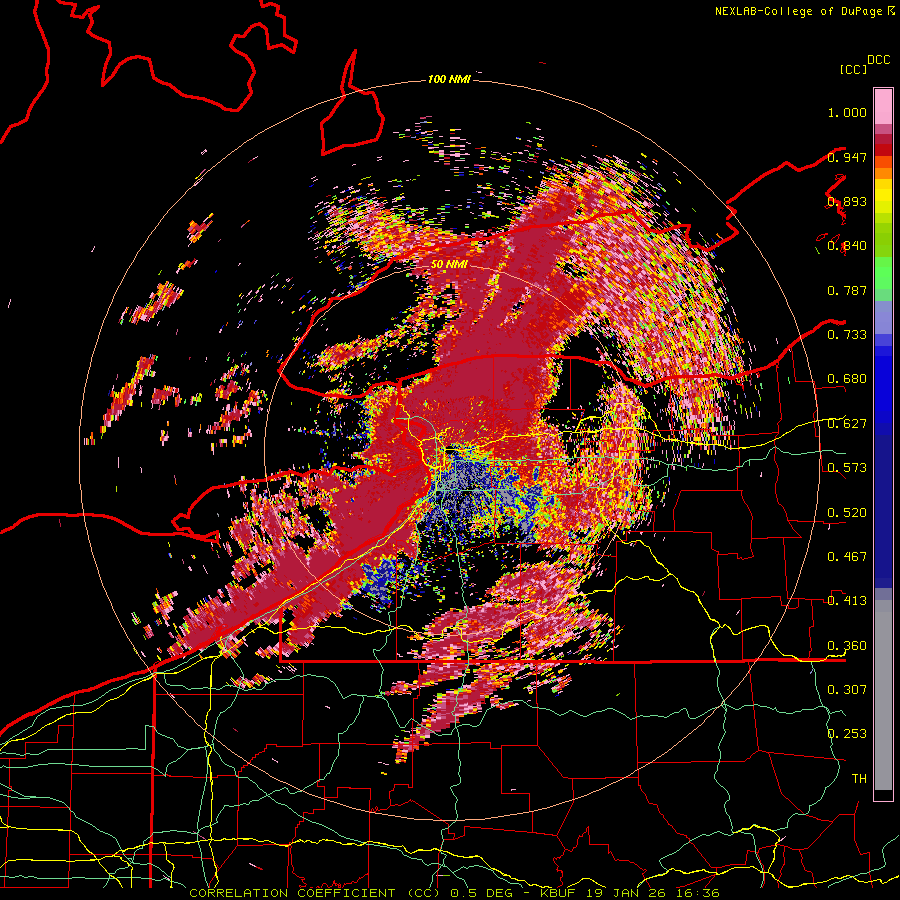This screenshot has height=900, width=900.
Task: Click the 0.947 value on the color scale
Action: click(847, 157)
